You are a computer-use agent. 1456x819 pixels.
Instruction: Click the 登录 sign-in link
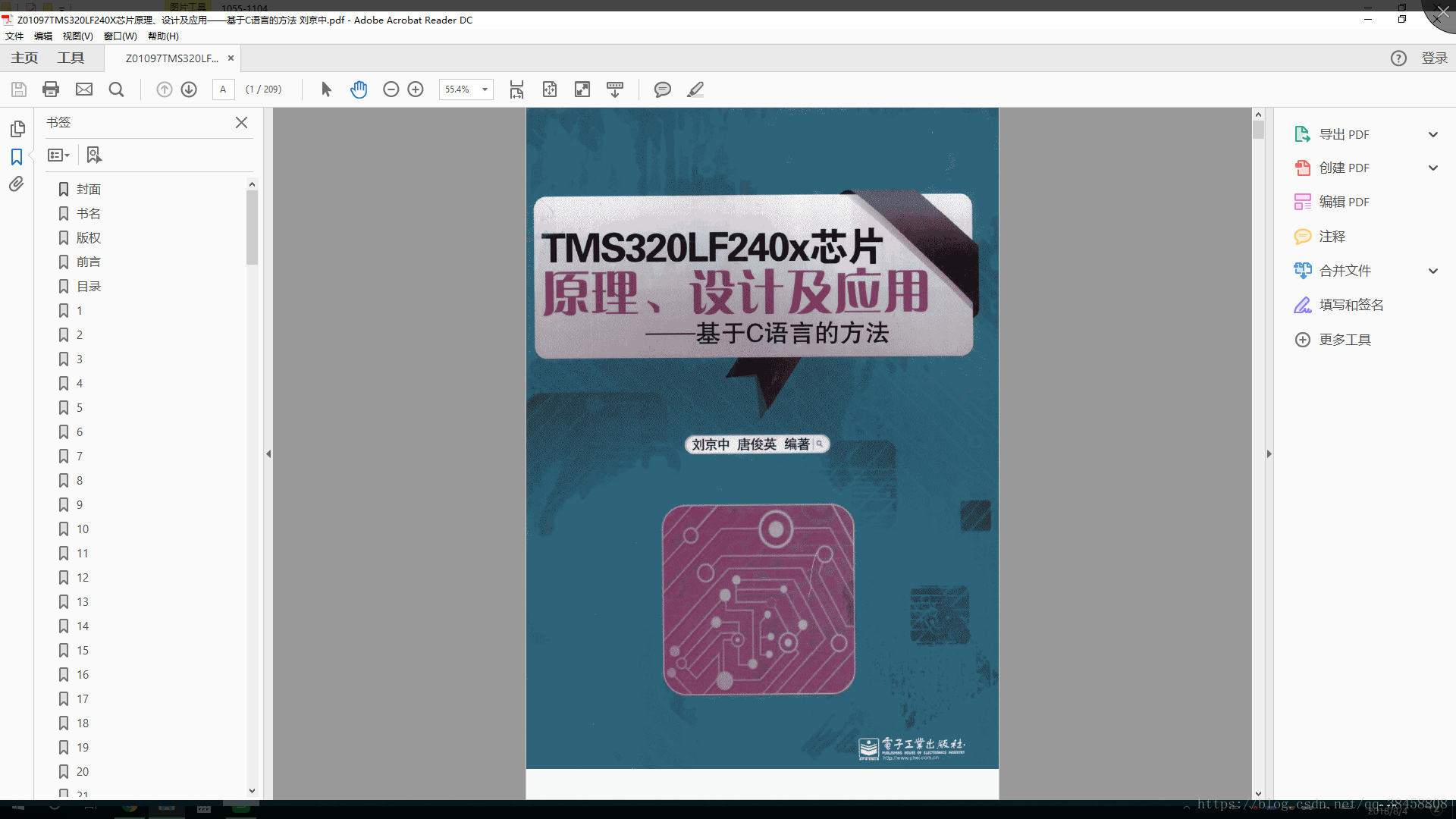pyautogui.click(x=1434, y=58)
